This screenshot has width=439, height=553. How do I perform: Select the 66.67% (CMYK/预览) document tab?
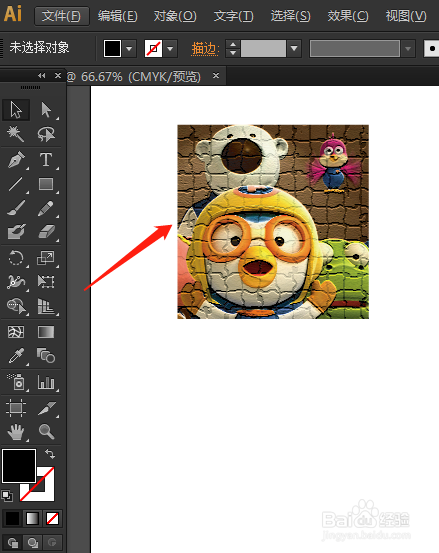tap(141, 77)
